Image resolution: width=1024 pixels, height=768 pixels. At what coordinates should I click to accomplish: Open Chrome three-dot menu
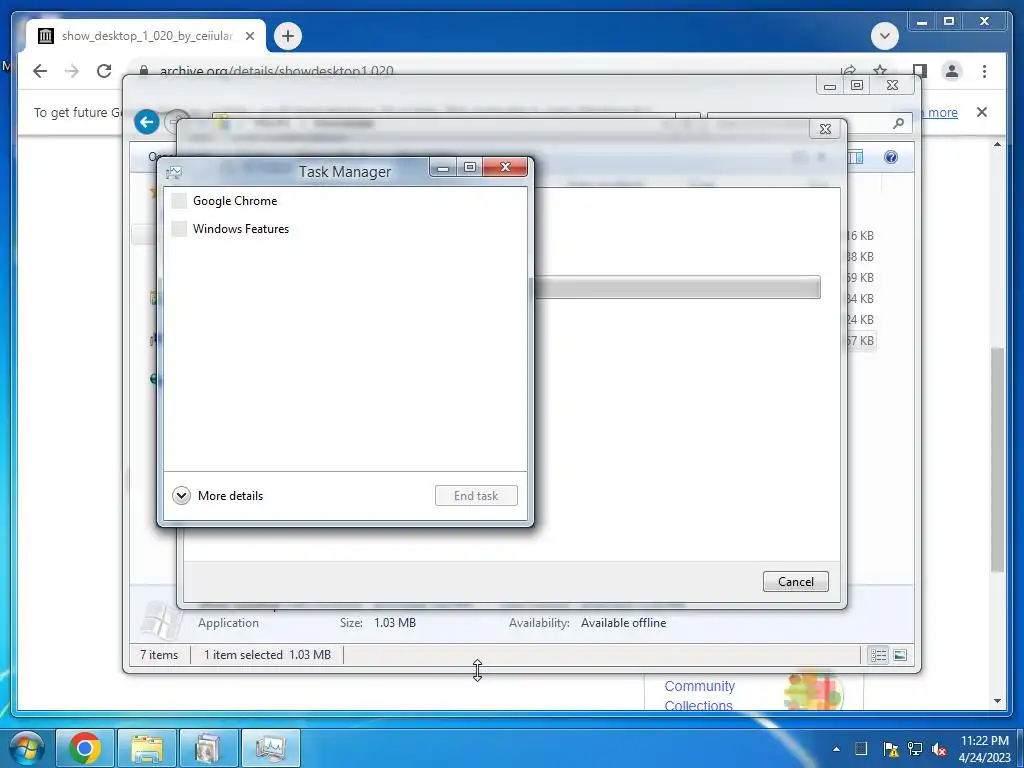pos(984,71)
